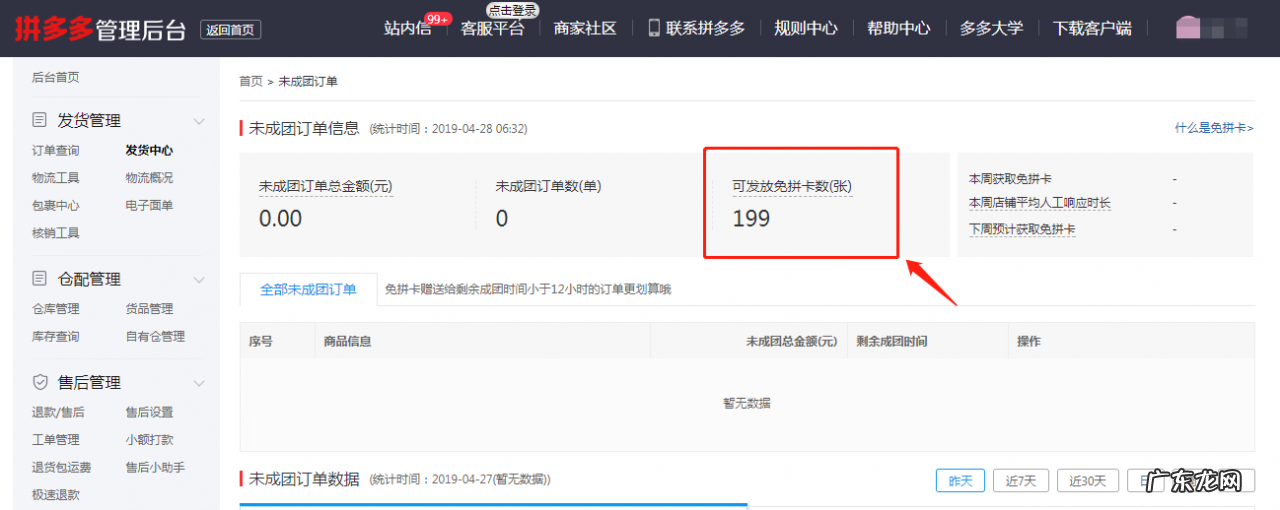Image resolution: width=1280 pixels, height=510 pixels.
Task: Click the 本周获取免拼卡 label
Action: pos(1010,179)
